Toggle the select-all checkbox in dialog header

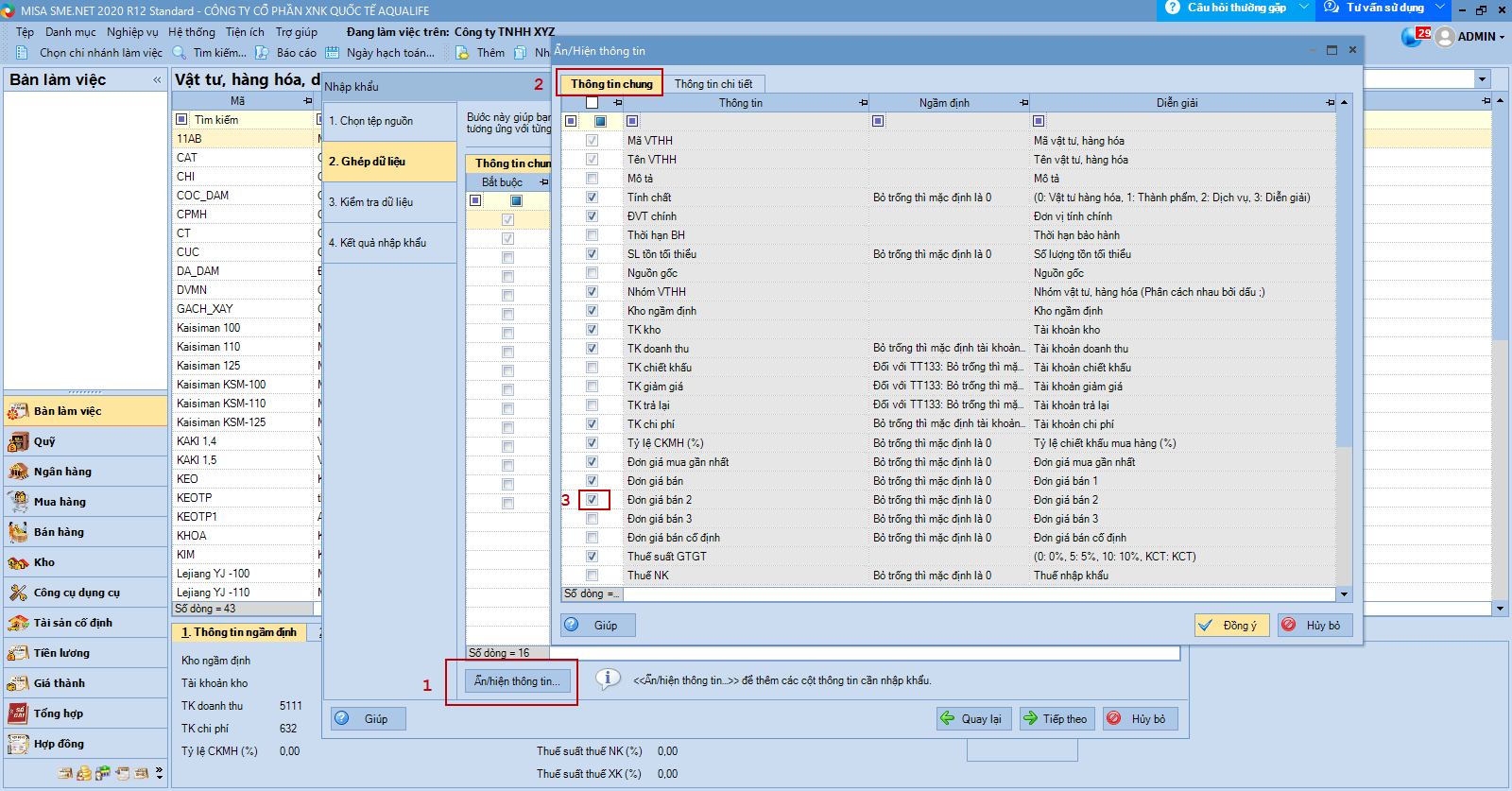(592, 102)
